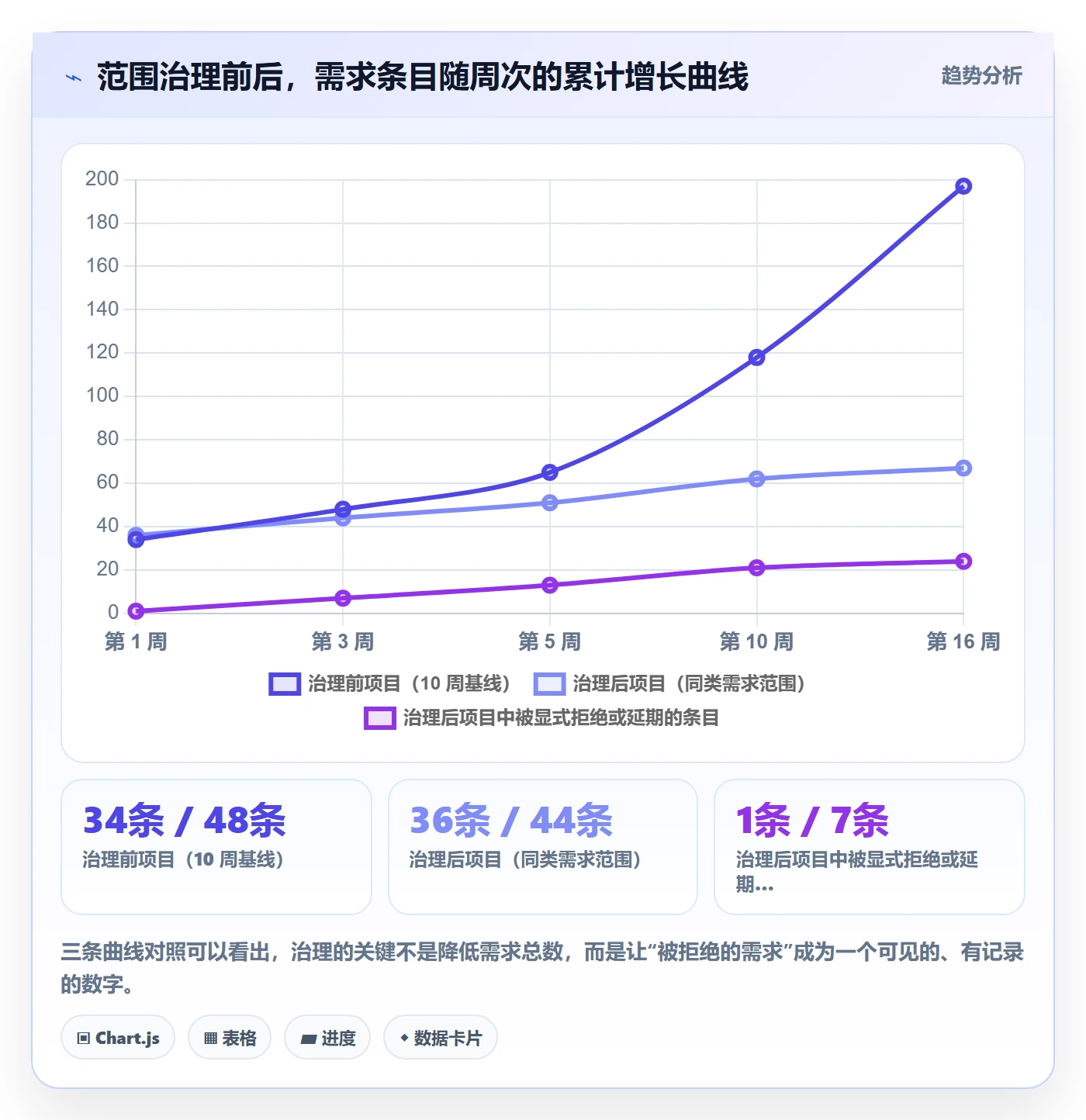Click the purple rejected-items point at 第 5 周
This screenshot has height=1120, width=1086.
(x=550, y=585)
